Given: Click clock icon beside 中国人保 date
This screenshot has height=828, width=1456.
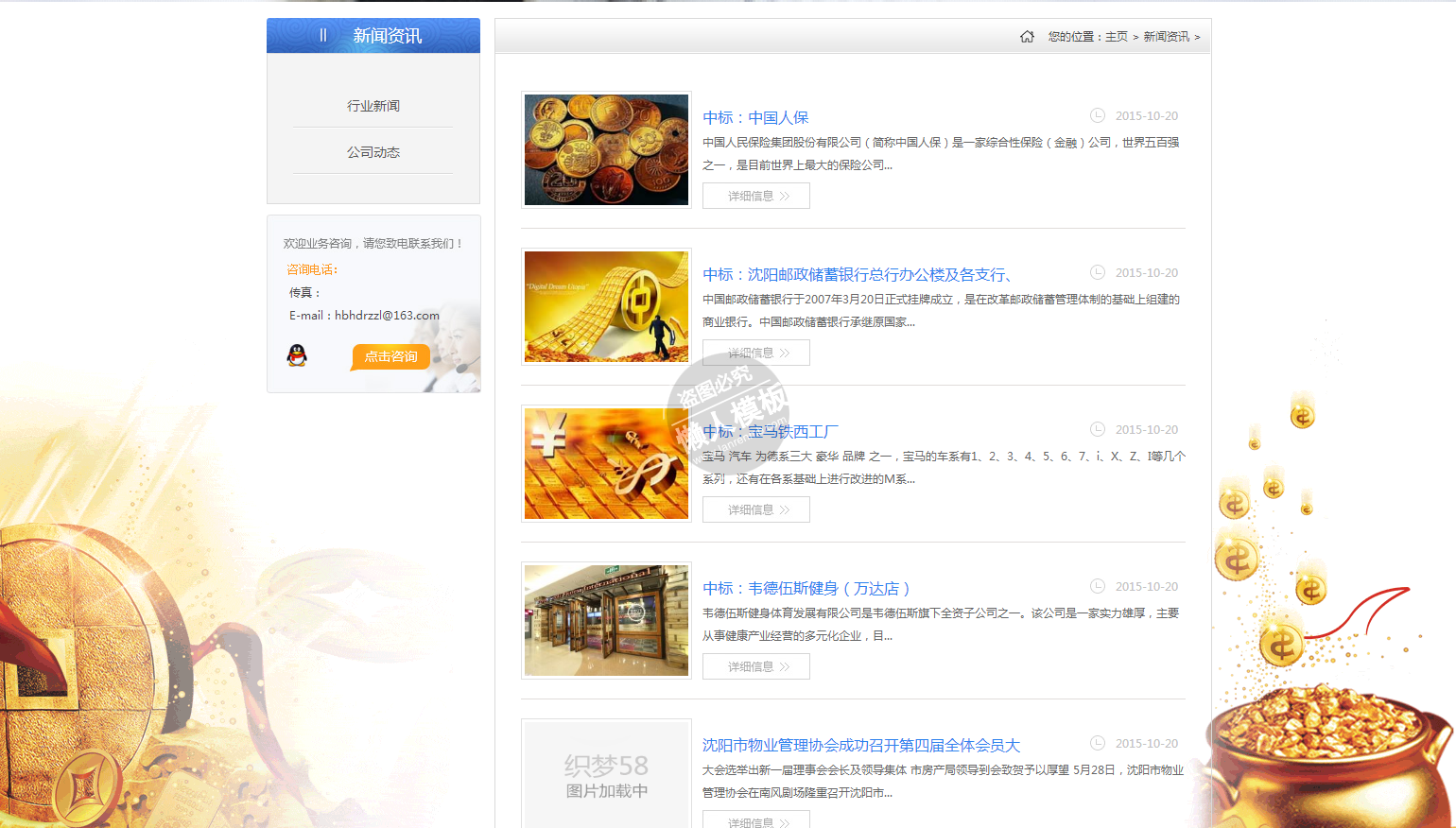Looking at the screenshot, I should point(1098,115).
